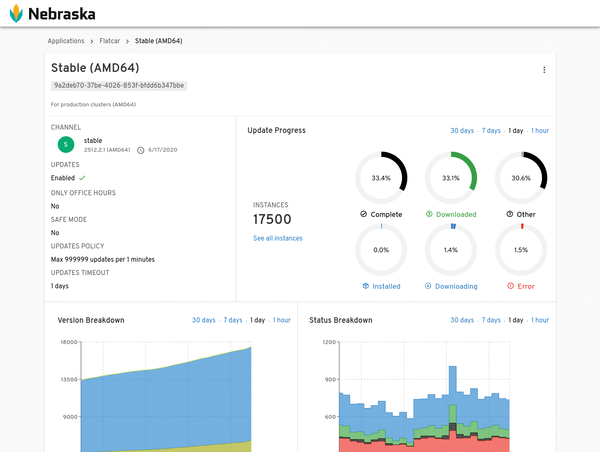Click the 33.1% Downloaded progress ring

click(x=451, y=178)
